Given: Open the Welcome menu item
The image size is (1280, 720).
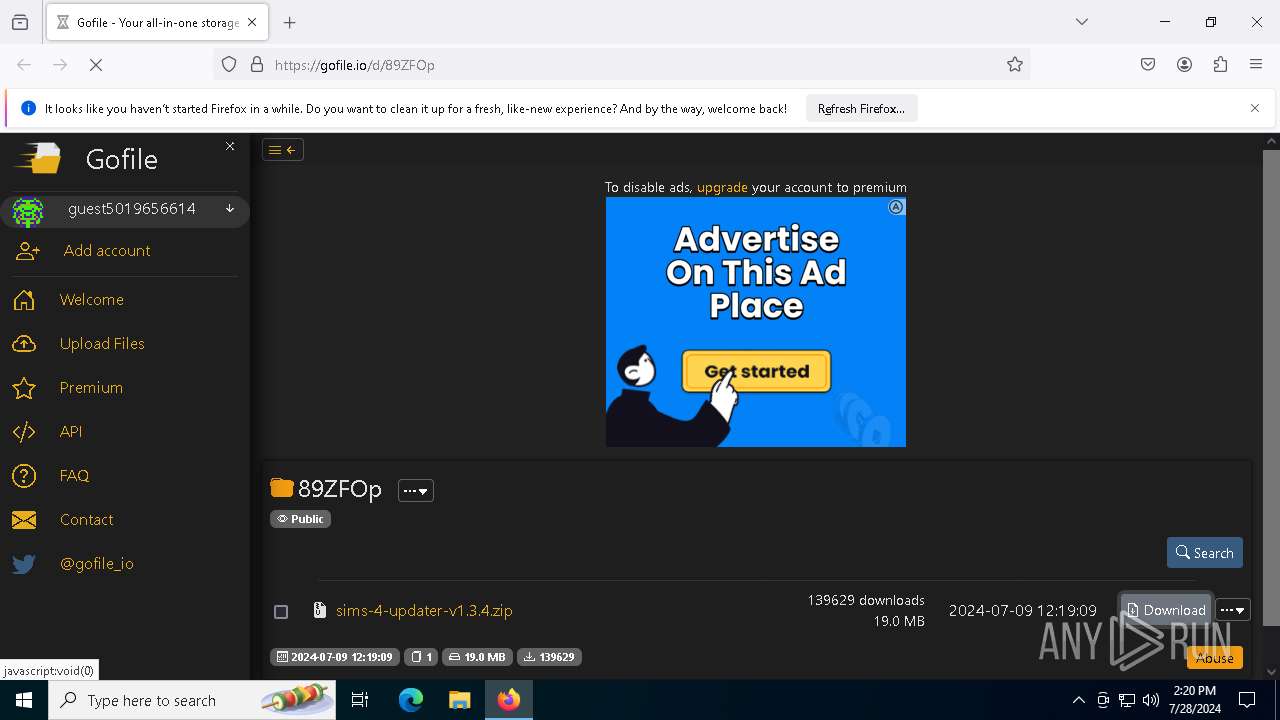Looking at the screenshot, I should (x=92, y=300).
